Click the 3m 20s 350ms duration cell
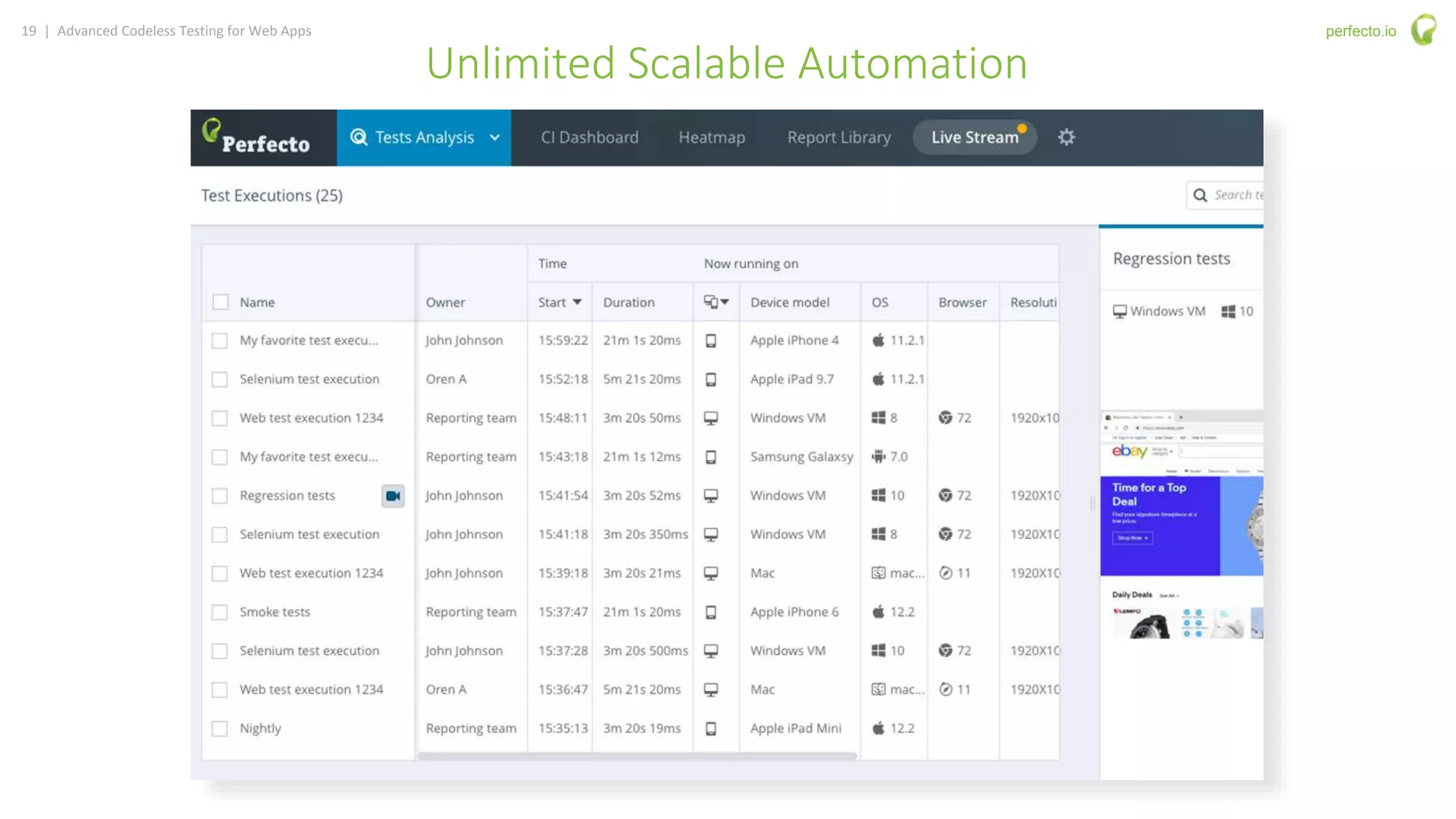 pos(646,535)
